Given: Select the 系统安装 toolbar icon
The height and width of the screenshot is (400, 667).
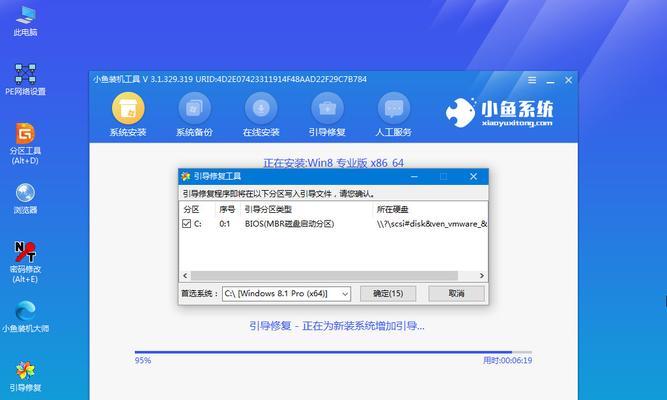Looking at the screenshot, I should (128, 115).
